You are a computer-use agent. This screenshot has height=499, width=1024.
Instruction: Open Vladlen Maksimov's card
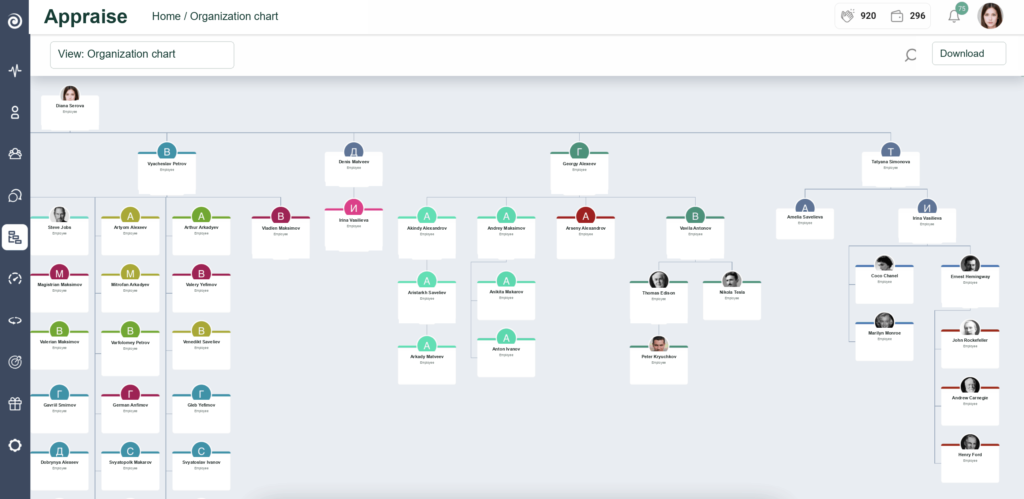[281, 233]
